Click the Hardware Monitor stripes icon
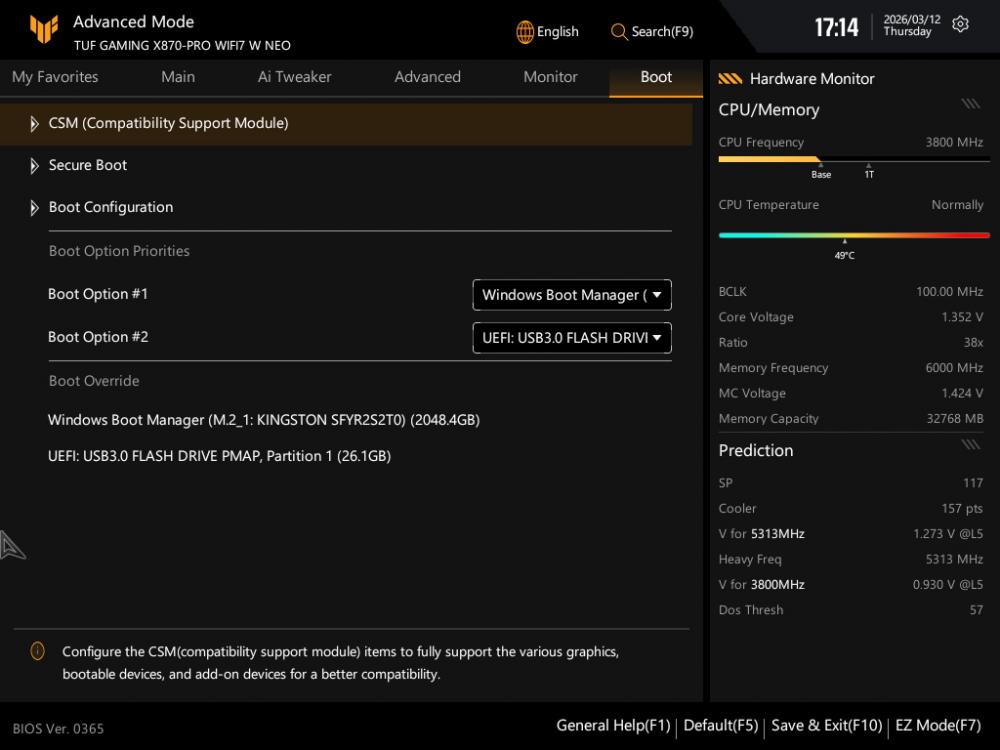The image size is (1000, 750). pos(730,79)
